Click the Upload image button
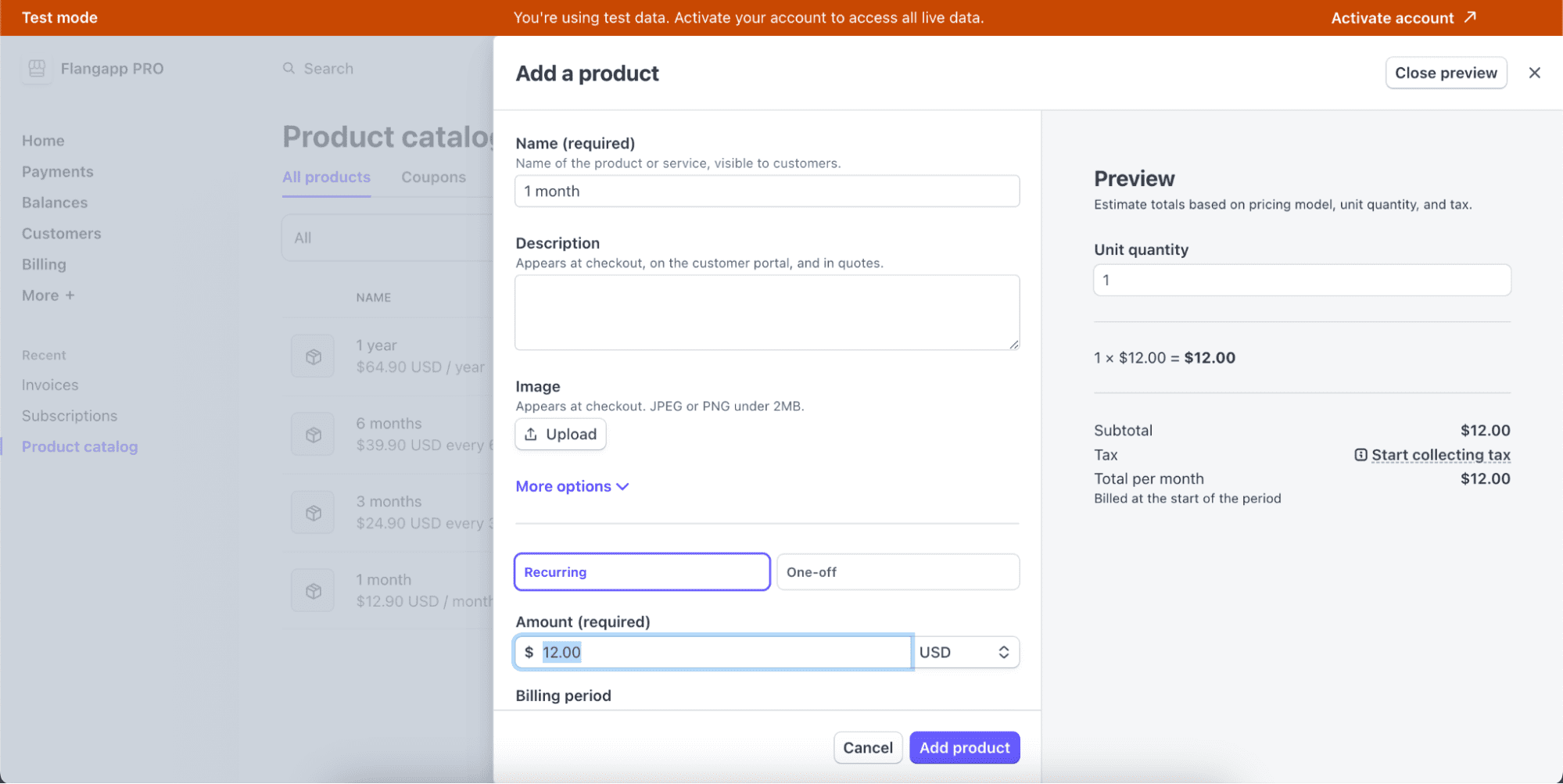The height and width of the screenshot is (784, 1563). pos(560,435)
